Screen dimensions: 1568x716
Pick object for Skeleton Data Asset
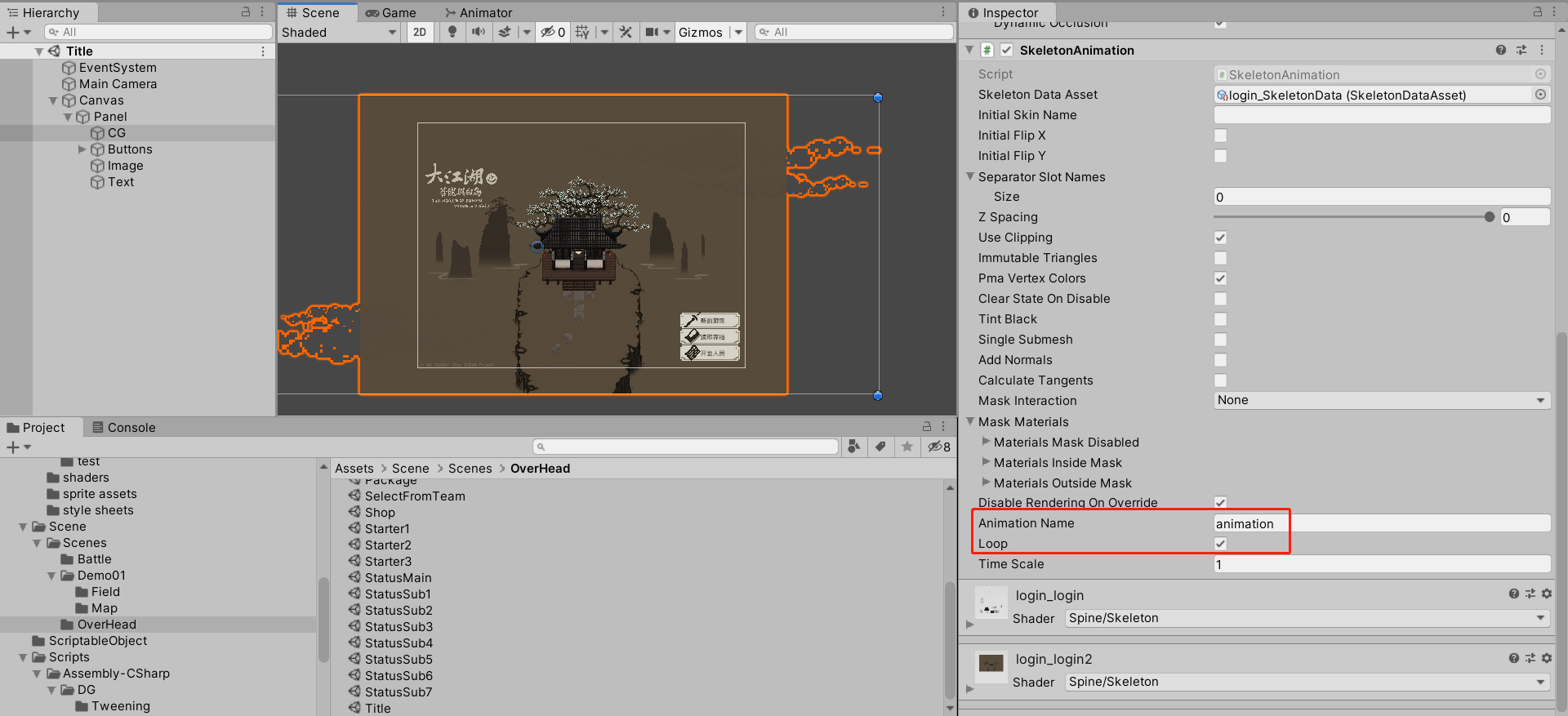[x=1541, y=95]
